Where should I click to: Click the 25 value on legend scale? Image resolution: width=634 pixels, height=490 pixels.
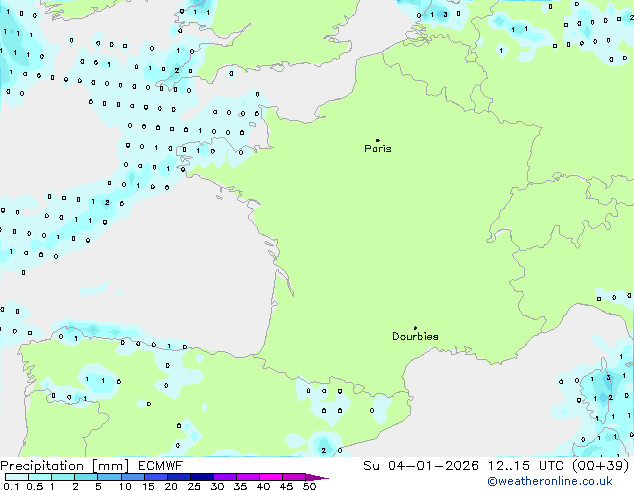coord(193,487)
